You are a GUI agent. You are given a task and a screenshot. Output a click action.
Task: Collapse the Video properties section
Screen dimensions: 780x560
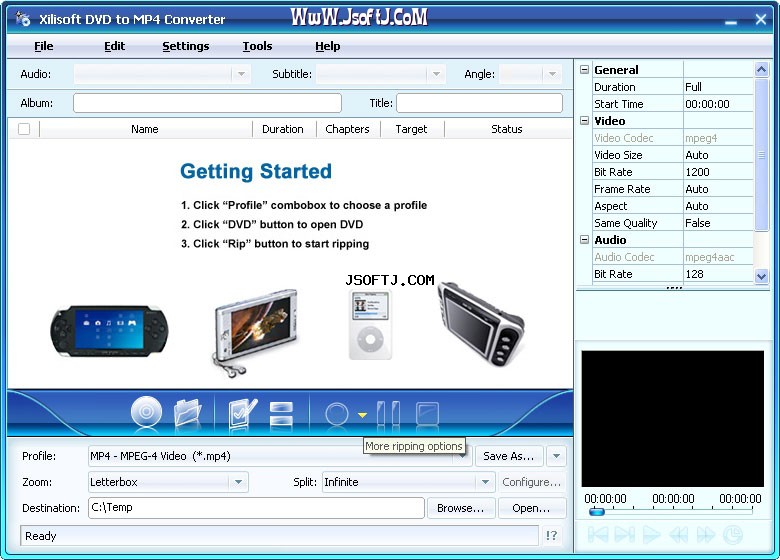coord(585,121)
